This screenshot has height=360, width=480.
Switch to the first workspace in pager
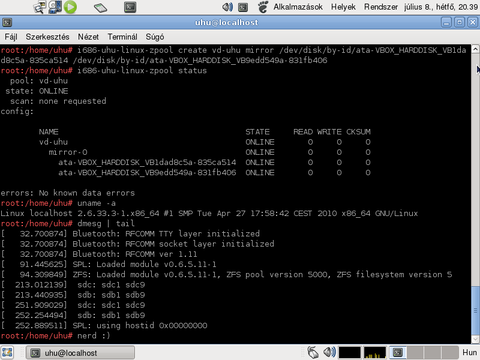coord(398,353)
